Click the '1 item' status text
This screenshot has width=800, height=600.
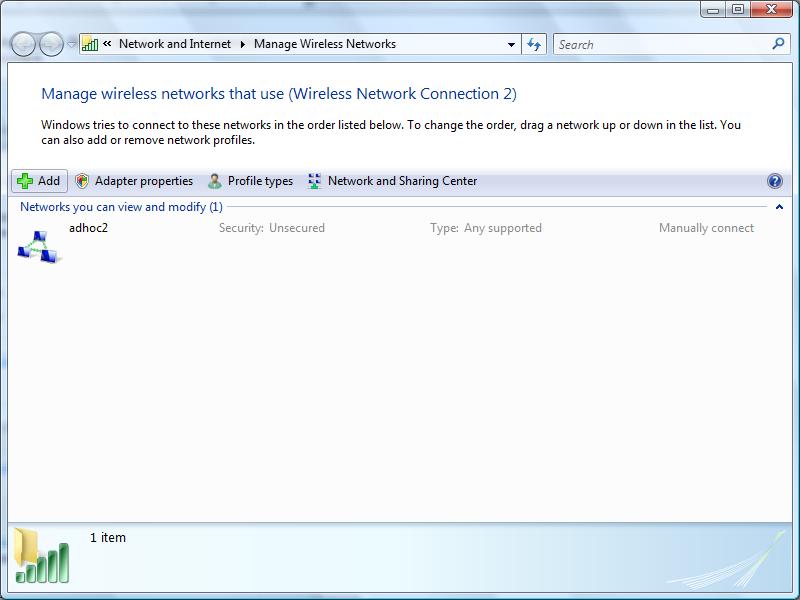[x=108, y=538]
